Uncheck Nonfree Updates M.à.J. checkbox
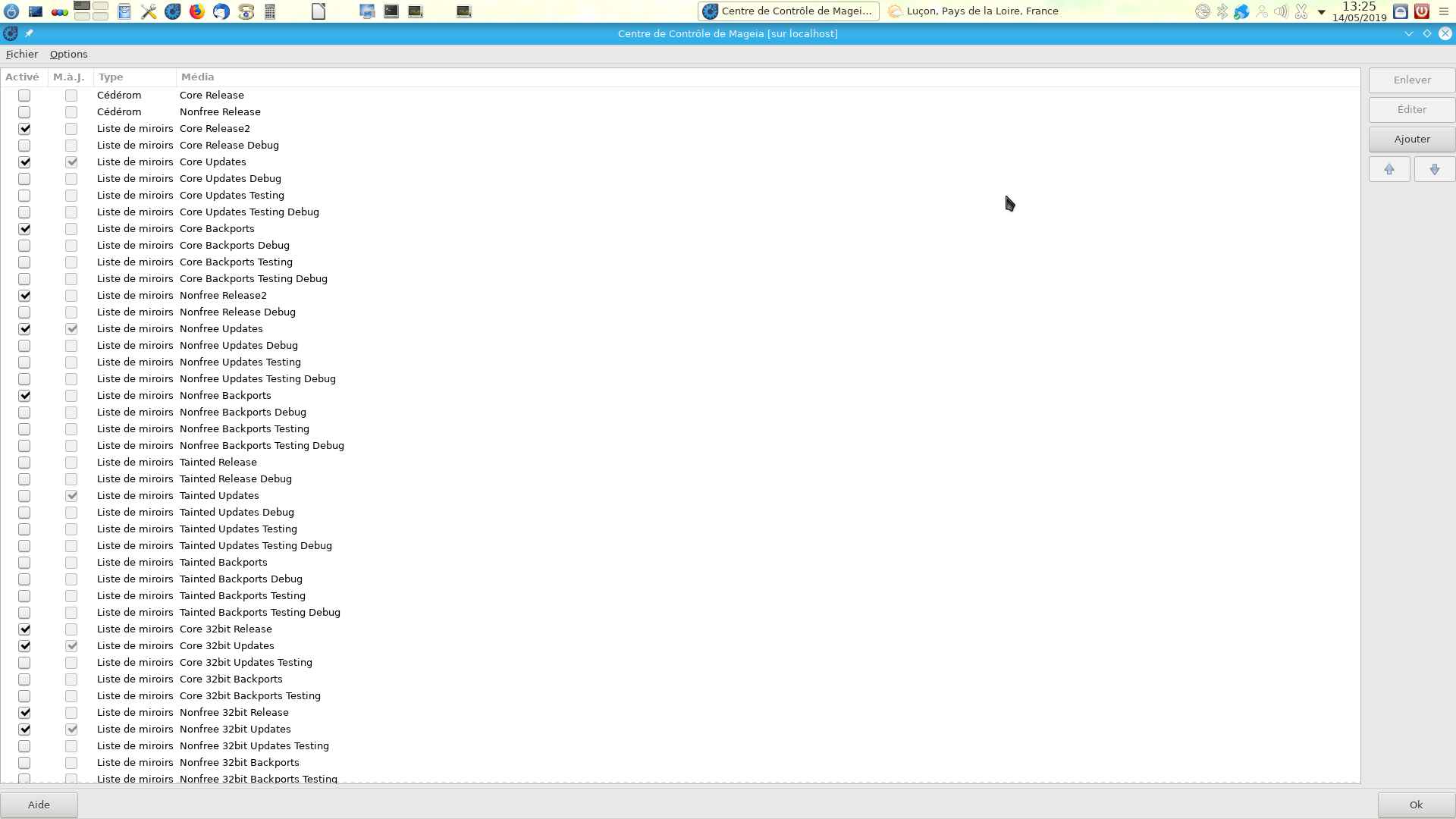 tap(71, 329)
